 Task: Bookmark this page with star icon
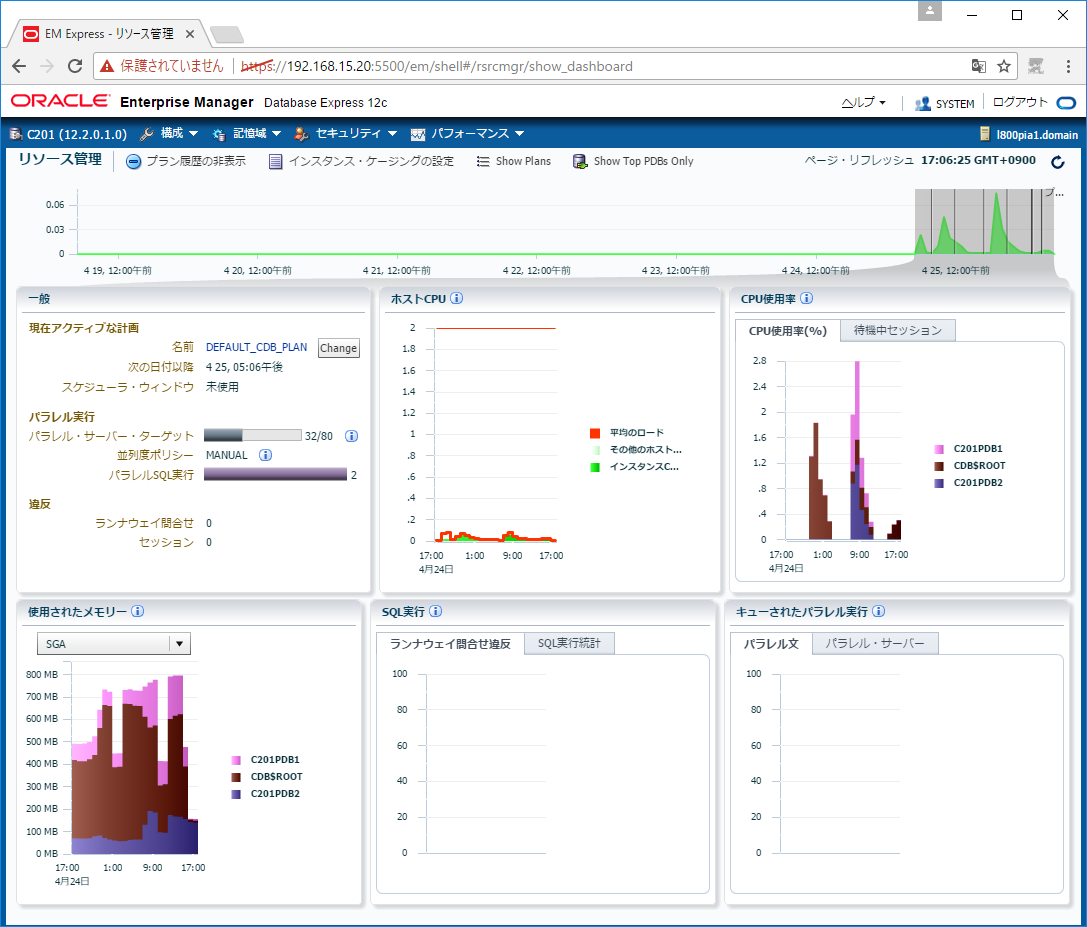coord(1004,66)
